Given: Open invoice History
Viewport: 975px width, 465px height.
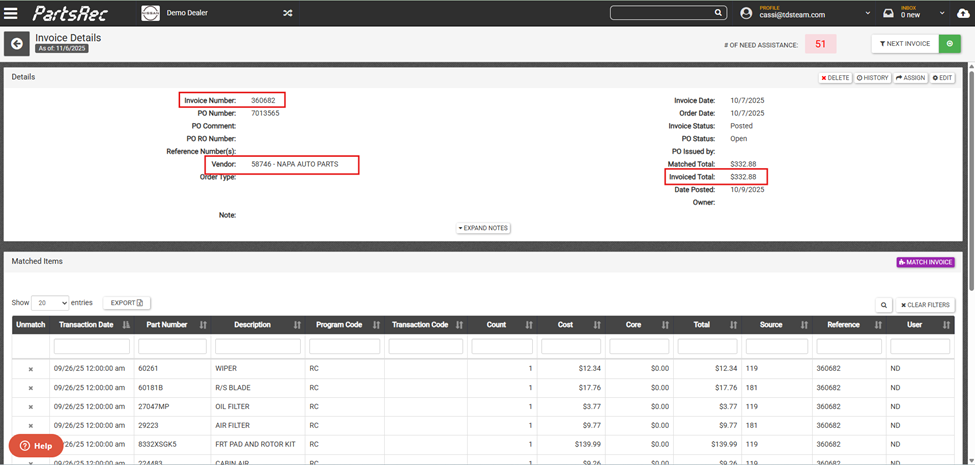Looking at the screenshot, I should [x=872, y=78].
